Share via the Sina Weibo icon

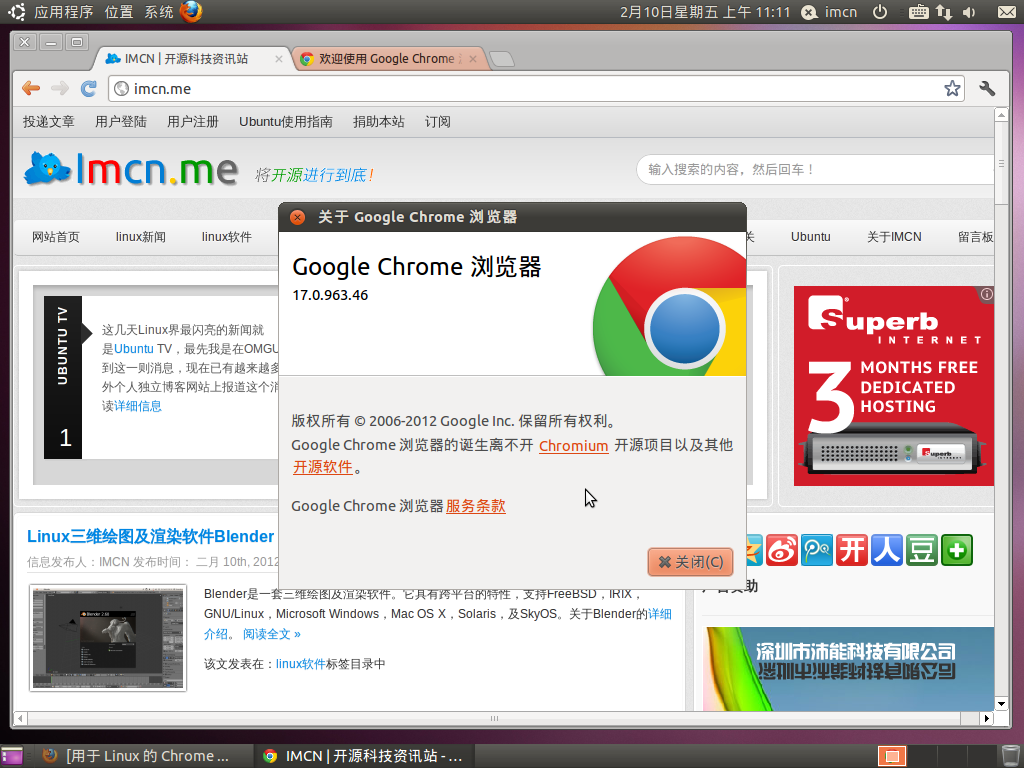coord(782,550)
